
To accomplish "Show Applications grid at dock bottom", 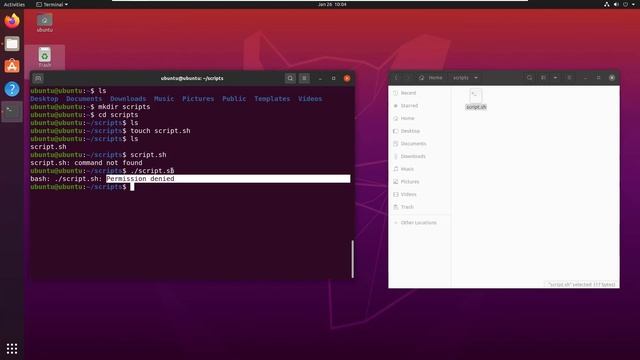I will (x=12, y=348).
